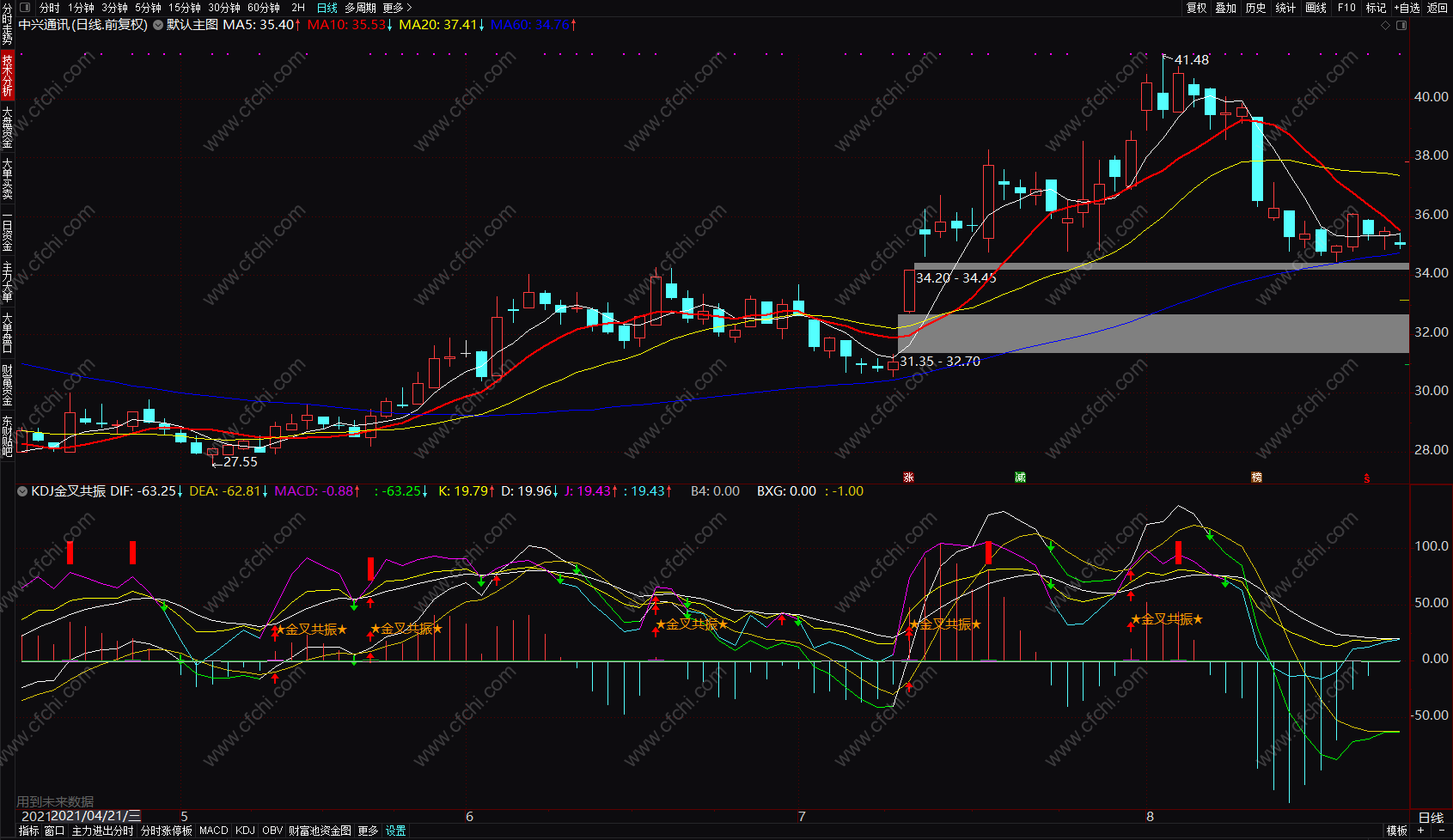This screenshot has width=1453, height=840.
Task: Click the 标记 mark button
Action: pyautogui.click(x=1376, y=8)
